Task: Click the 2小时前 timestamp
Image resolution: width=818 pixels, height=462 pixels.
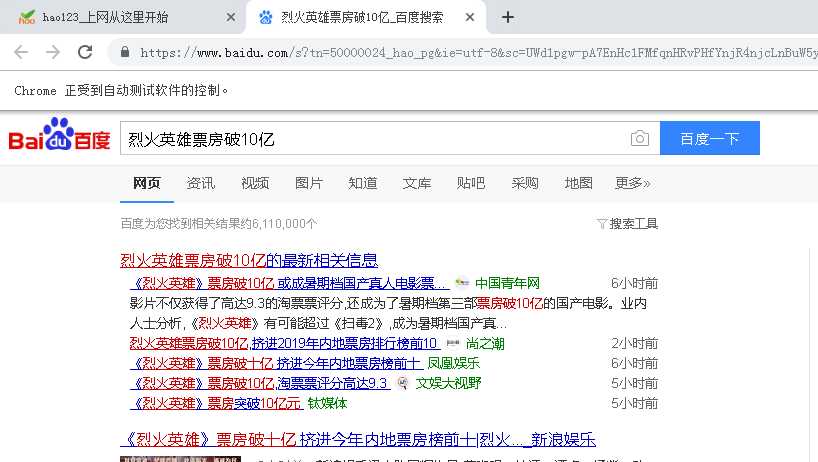Action: click(x=634, y=344)
